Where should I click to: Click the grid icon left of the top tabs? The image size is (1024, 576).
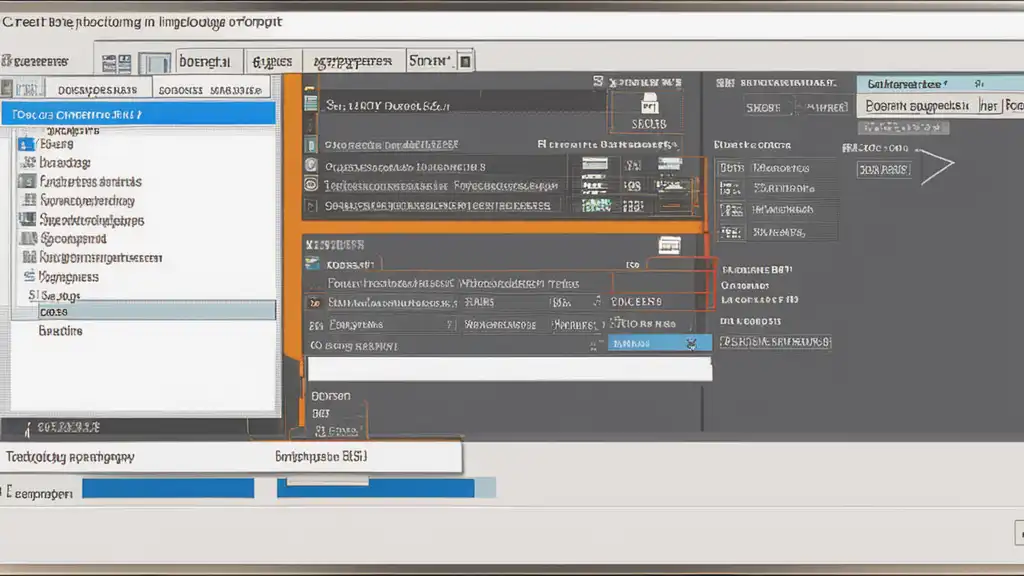[x=115, y=62]
